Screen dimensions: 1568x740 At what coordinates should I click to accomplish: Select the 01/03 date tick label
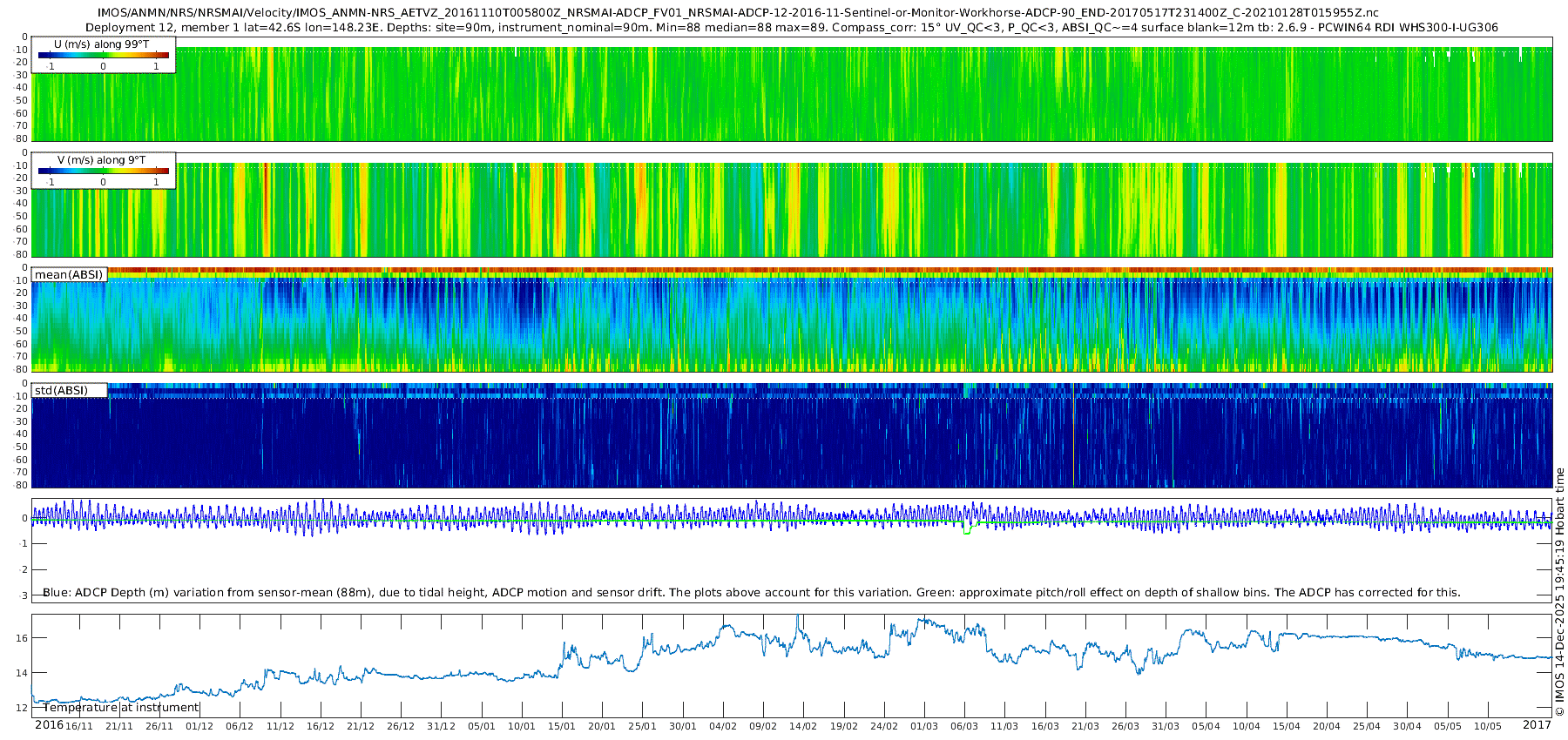(923, 726)
